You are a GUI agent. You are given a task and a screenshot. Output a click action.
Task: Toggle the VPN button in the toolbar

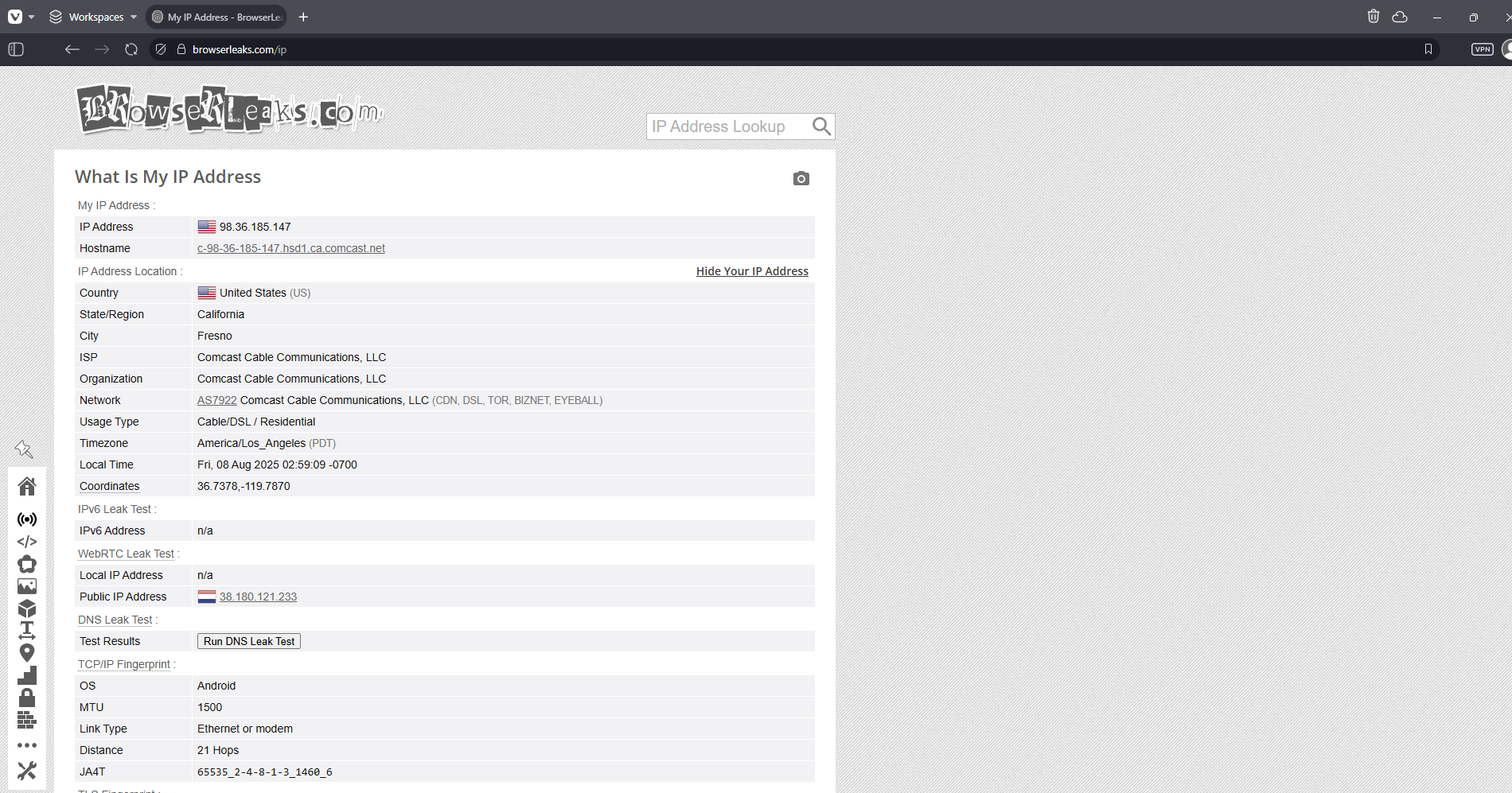1482,49
